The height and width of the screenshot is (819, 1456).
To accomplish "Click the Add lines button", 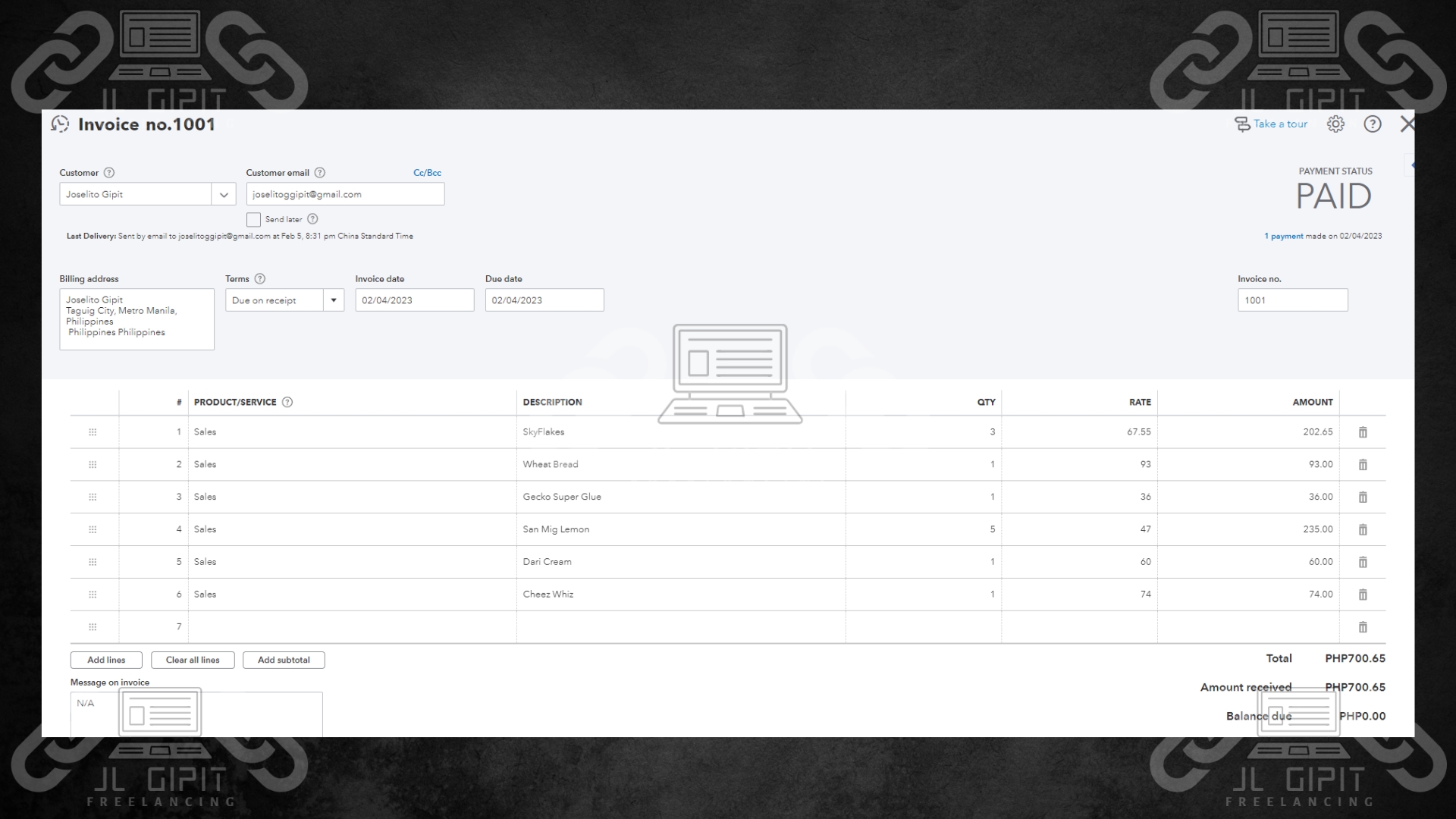I will click(106, 661).
